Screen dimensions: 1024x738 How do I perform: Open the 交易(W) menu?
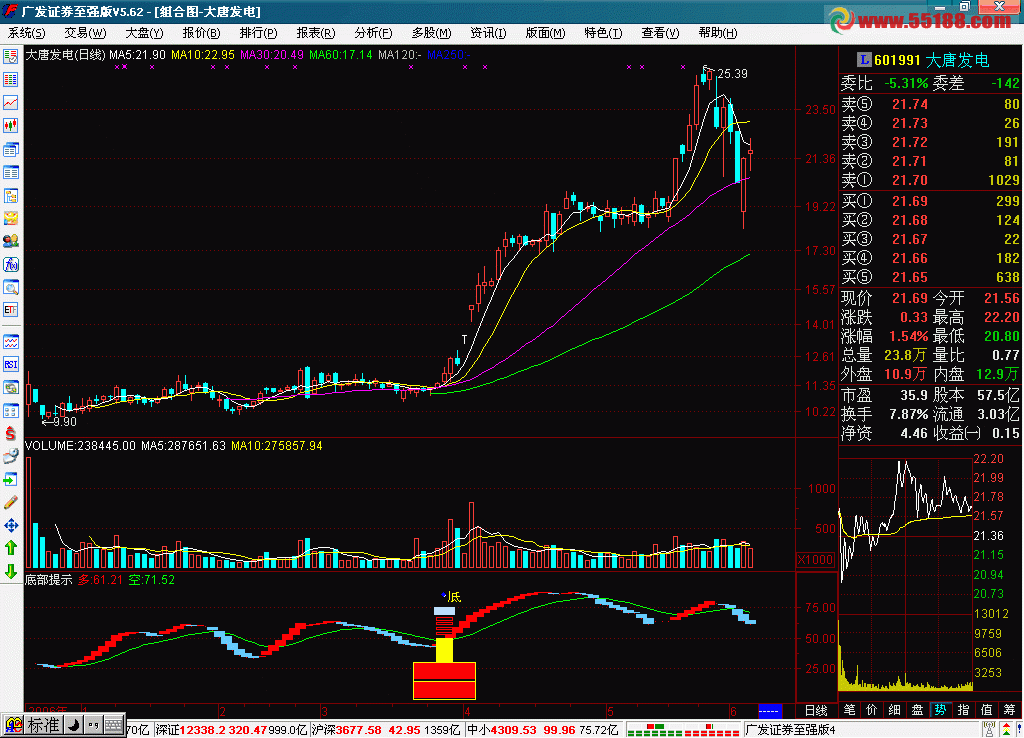85,33
